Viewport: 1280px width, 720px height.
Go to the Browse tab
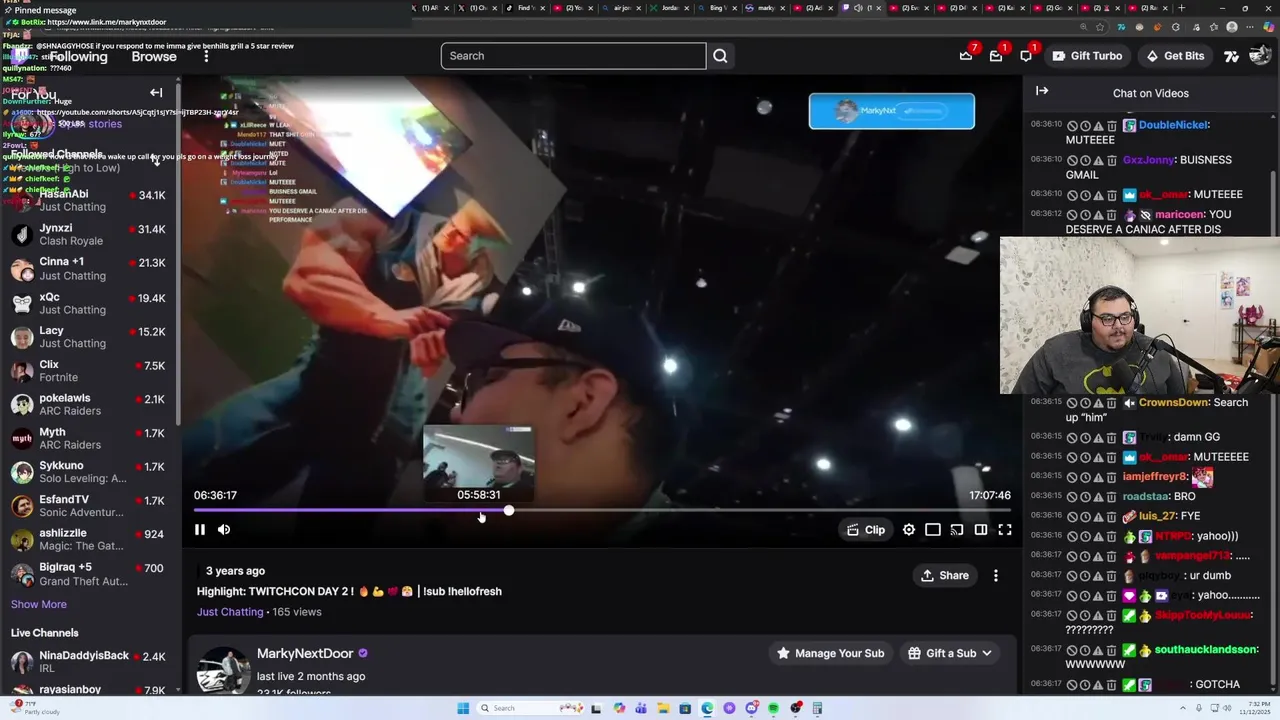click(x=154, y=57)
